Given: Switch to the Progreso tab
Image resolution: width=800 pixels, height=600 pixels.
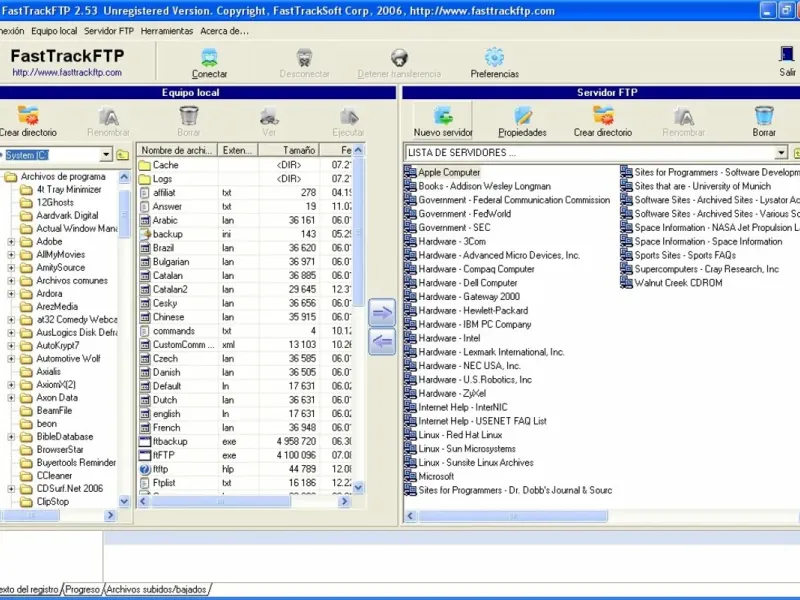Looking at the screenshot, I should pyautogui.click(x=83, y=590).
